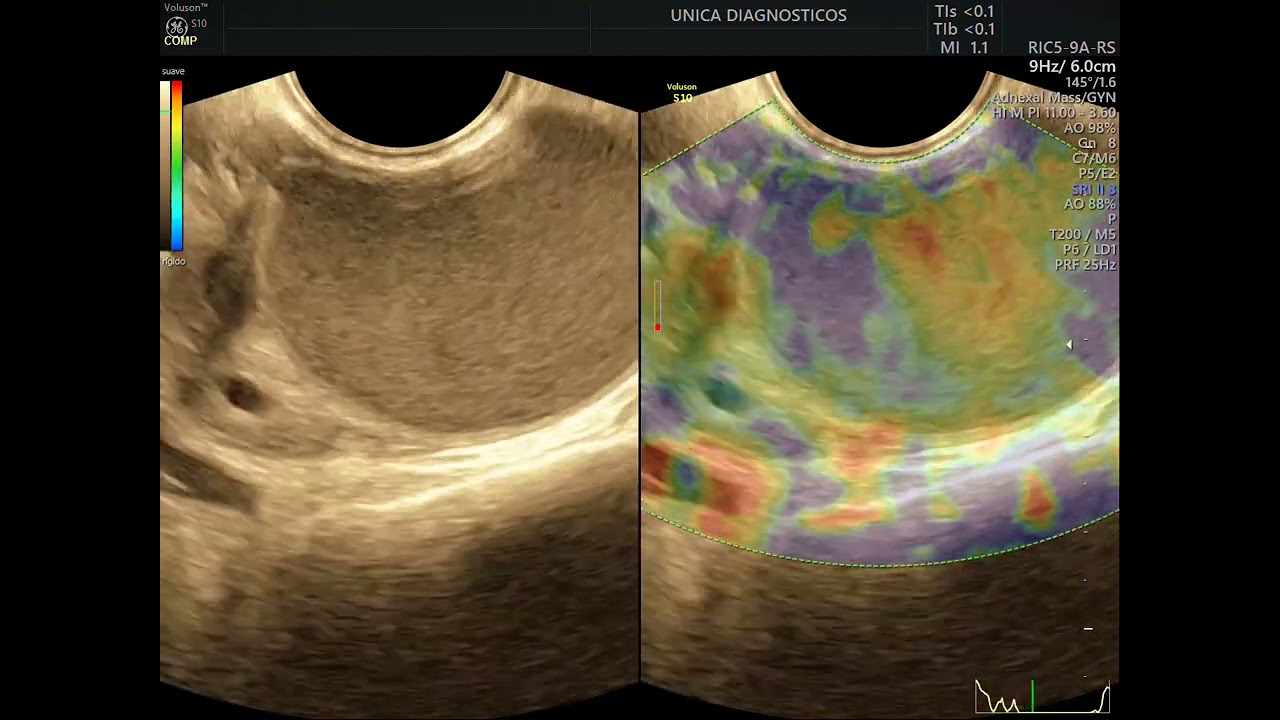1280x720 pixels.
Task: Click the focal zone arrow on depth scale
Action: click(x=1069, y=344)
